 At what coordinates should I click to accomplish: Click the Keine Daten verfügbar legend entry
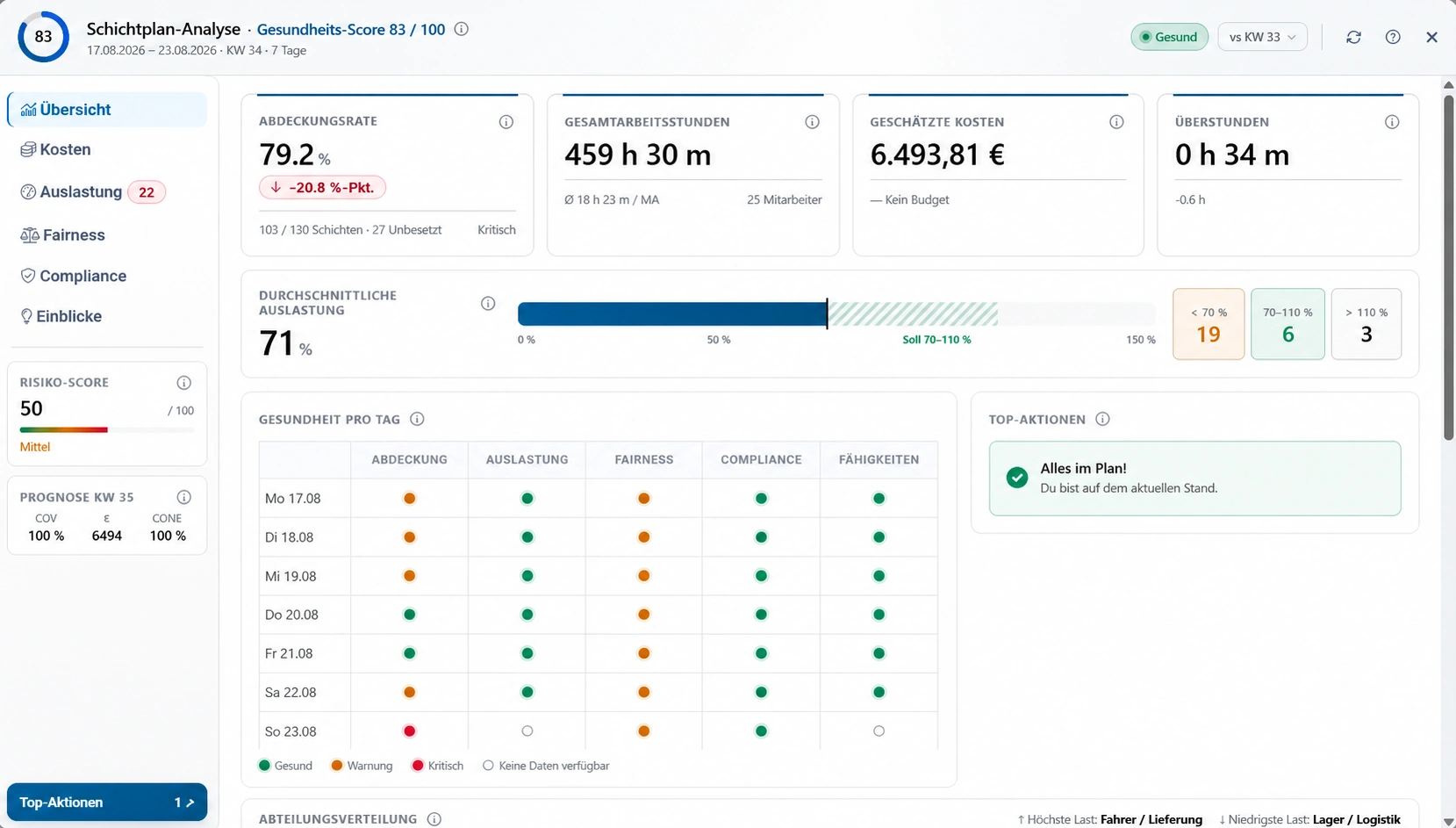(x=546, y=766)
